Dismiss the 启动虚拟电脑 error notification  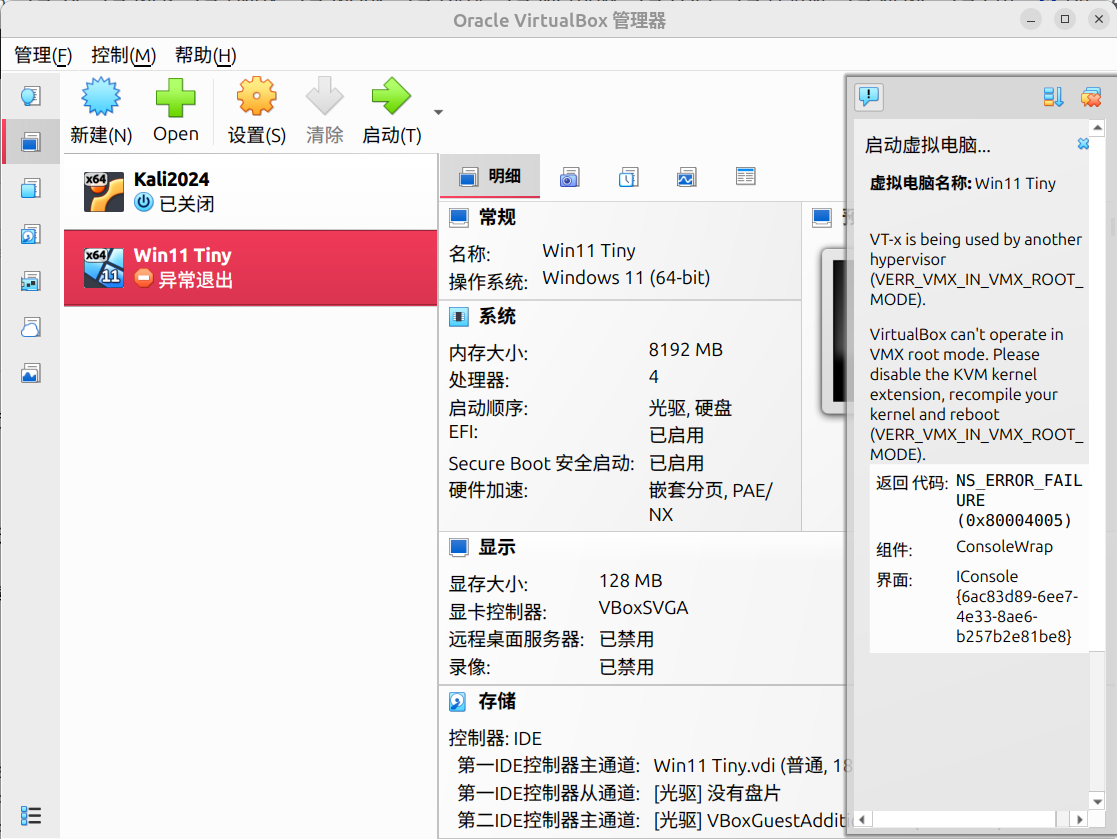tap(1083, 144)
